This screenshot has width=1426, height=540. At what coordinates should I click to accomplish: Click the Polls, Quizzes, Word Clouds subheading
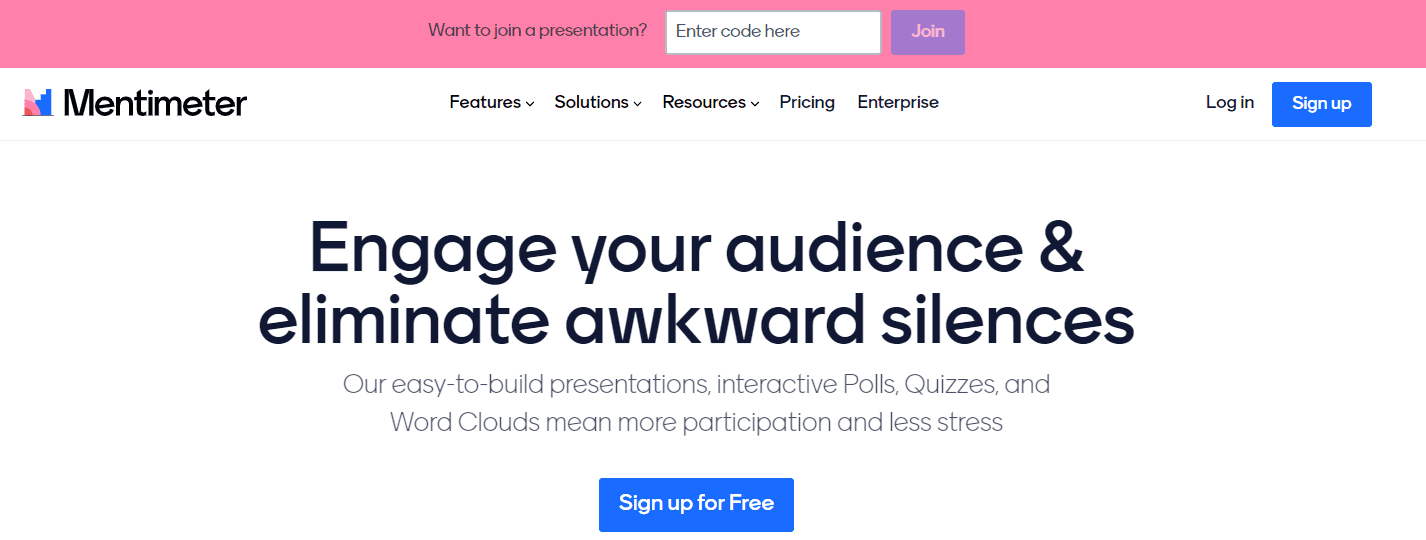[696, 403]
